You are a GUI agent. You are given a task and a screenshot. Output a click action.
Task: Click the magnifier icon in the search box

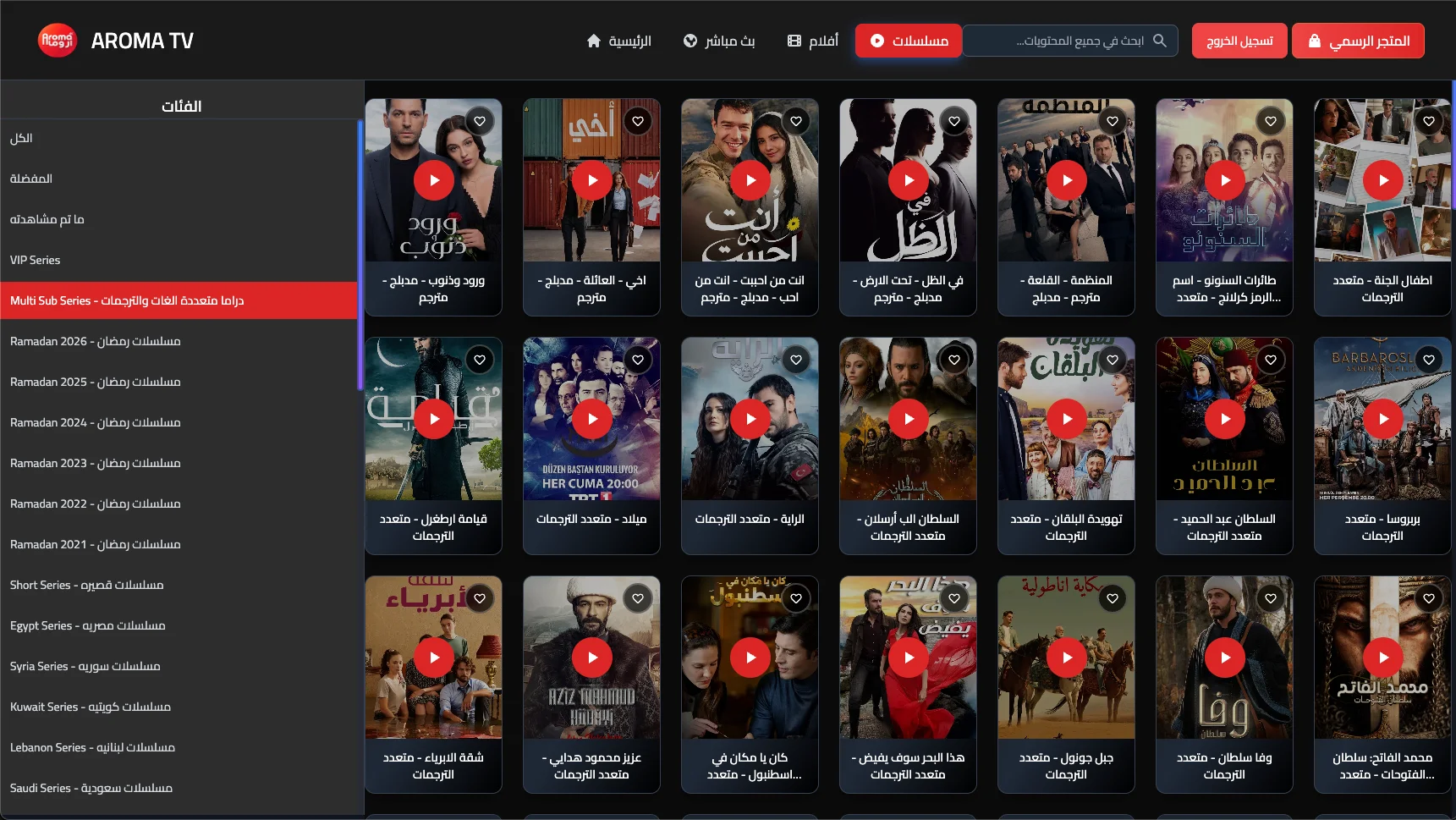click(1160, 41)
